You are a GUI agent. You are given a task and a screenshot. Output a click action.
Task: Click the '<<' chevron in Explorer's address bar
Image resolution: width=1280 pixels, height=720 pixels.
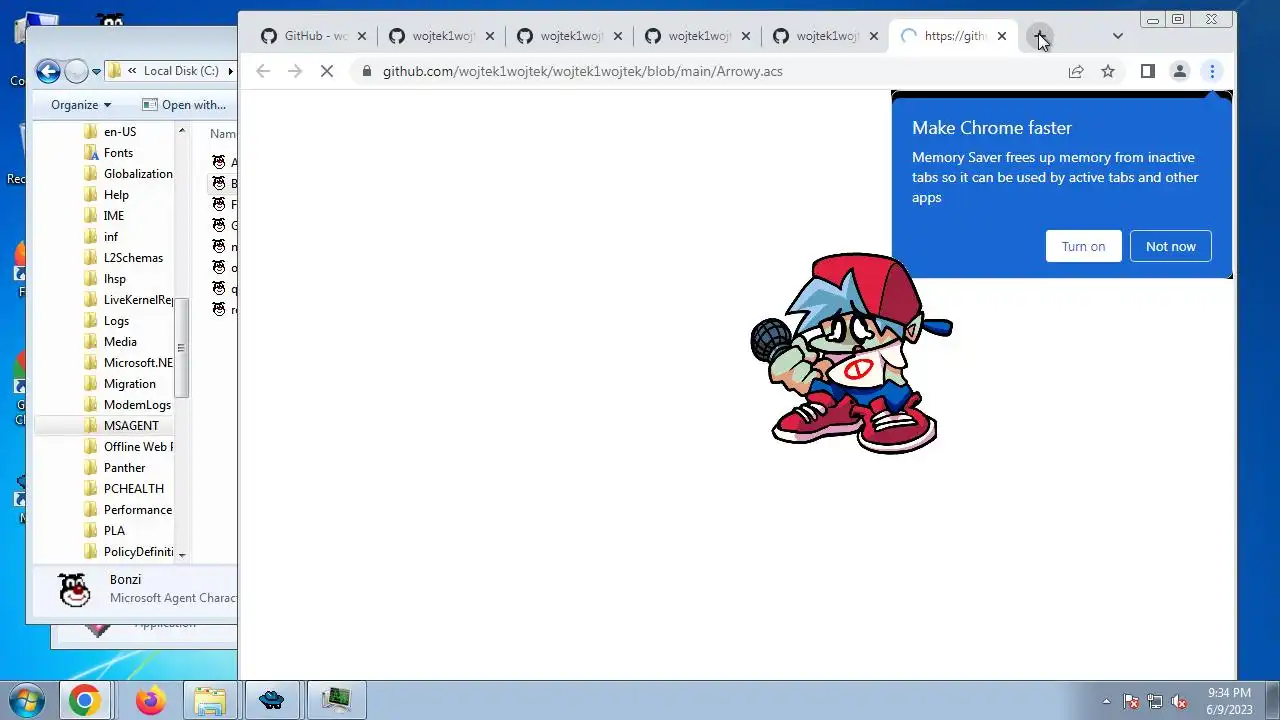132,71
